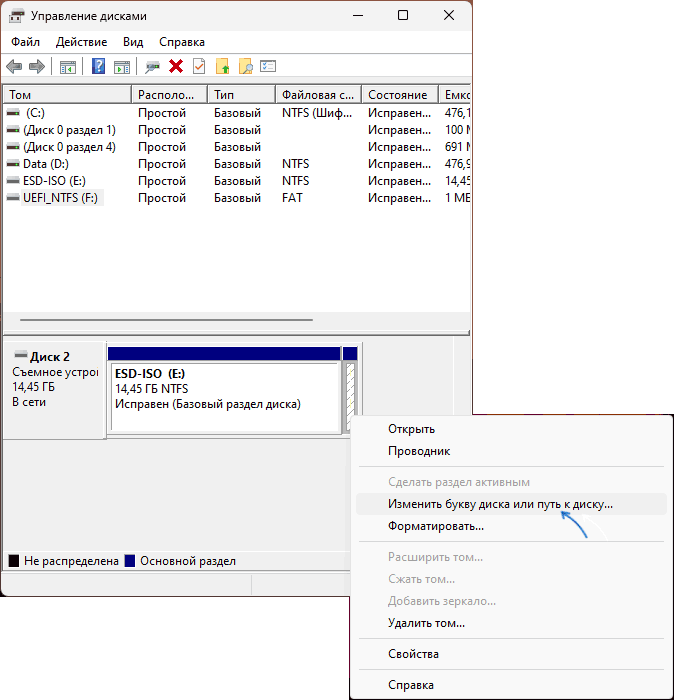Image resolution: width=674 pixels, height=700 pixels.
Task: Toggle the console tree pane icon
Action: (68, 67)
